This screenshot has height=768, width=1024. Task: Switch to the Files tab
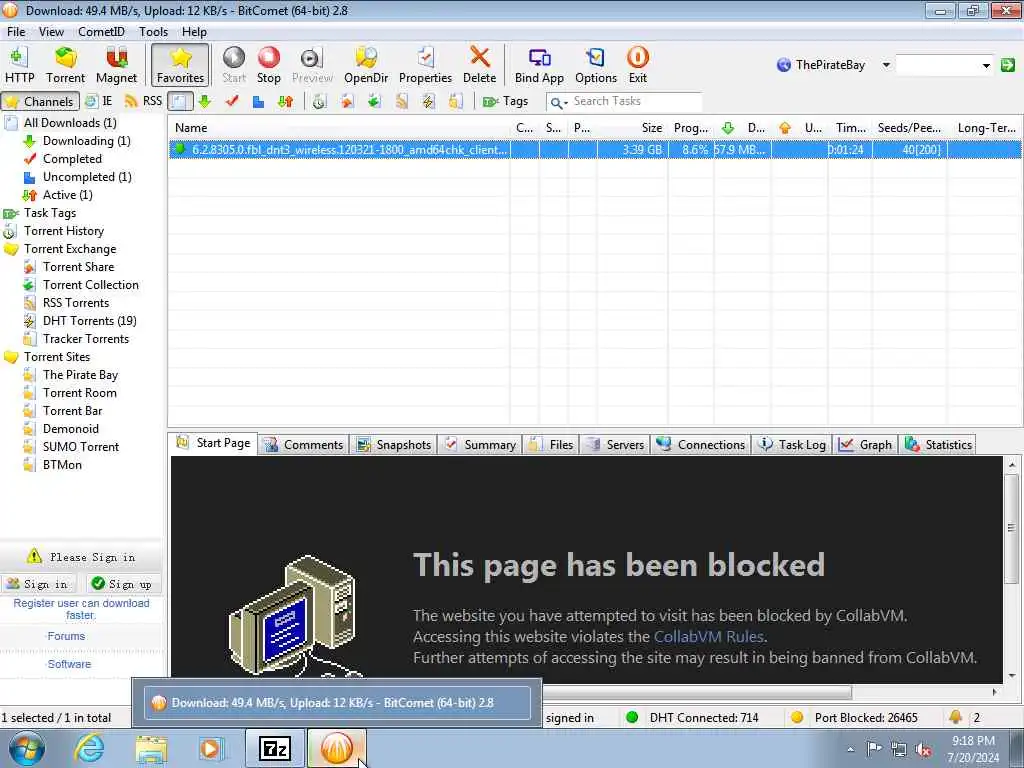[552, 445]
